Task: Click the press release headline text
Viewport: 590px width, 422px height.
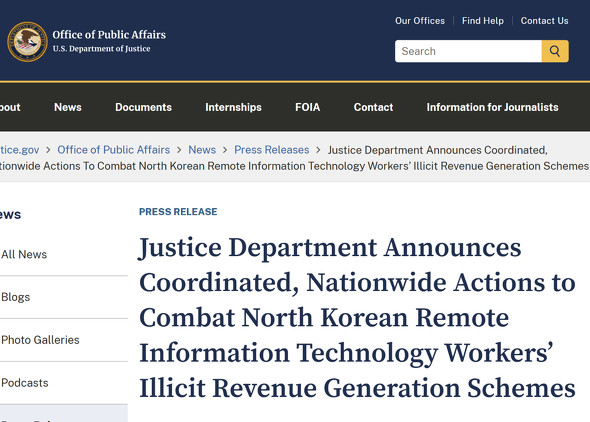Action: click(357, 317)
